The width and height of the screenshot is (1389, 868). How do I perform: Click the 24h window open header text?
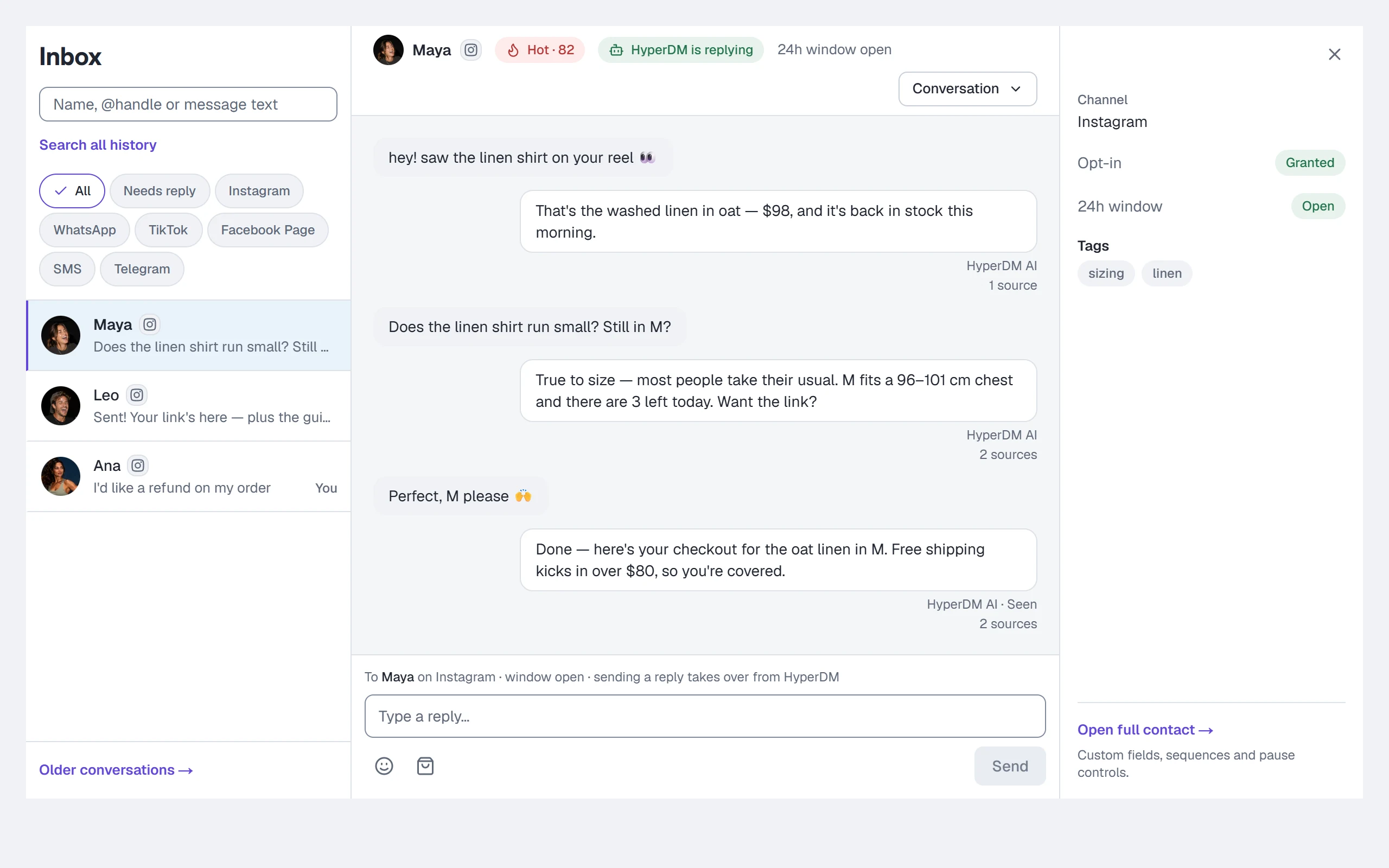pyautogui.click(x=834, y=49)
